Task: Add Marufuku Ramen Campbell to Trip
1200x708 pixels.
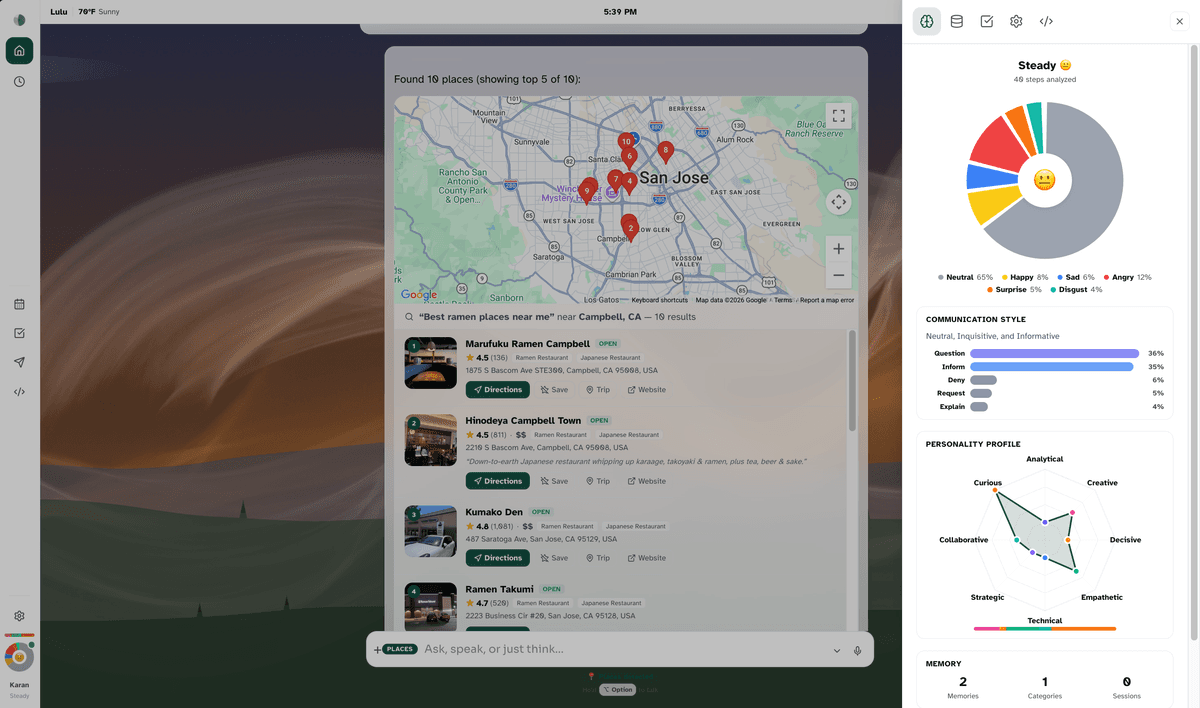Action: coord(598,390)
